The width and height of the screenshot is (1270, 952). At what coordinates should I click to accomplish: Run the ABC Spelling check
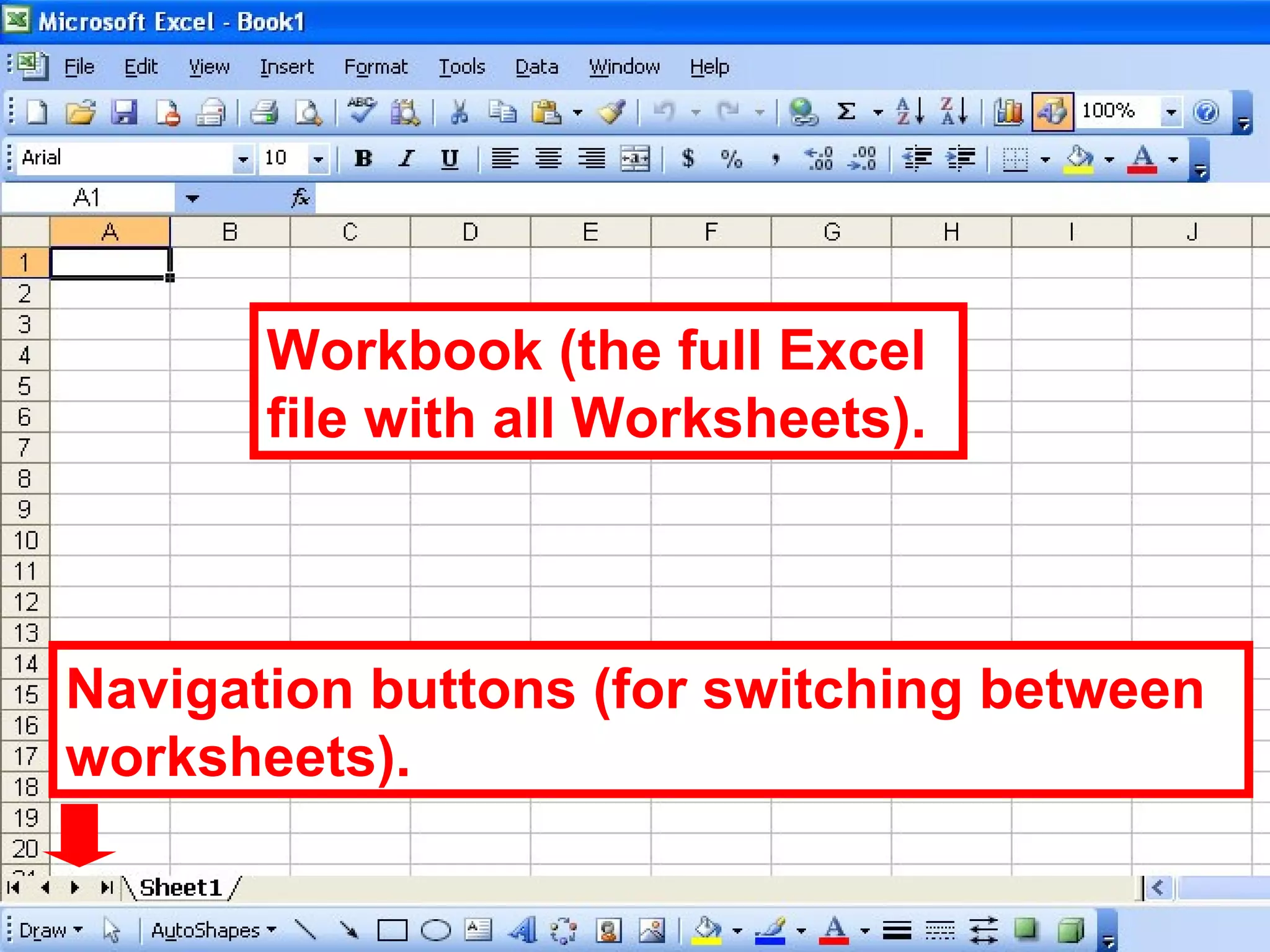point(362,112)
